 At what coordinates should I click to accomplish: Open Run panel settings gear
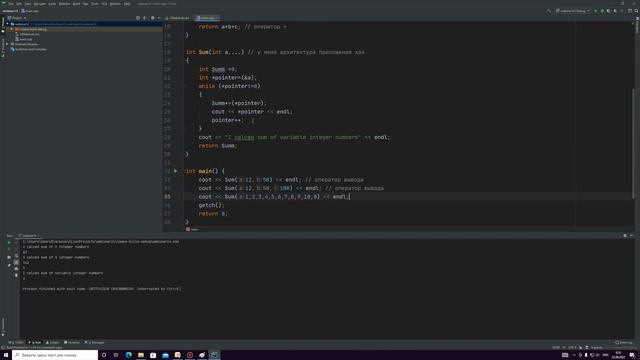pyautogui.click(x=625, y=236)
